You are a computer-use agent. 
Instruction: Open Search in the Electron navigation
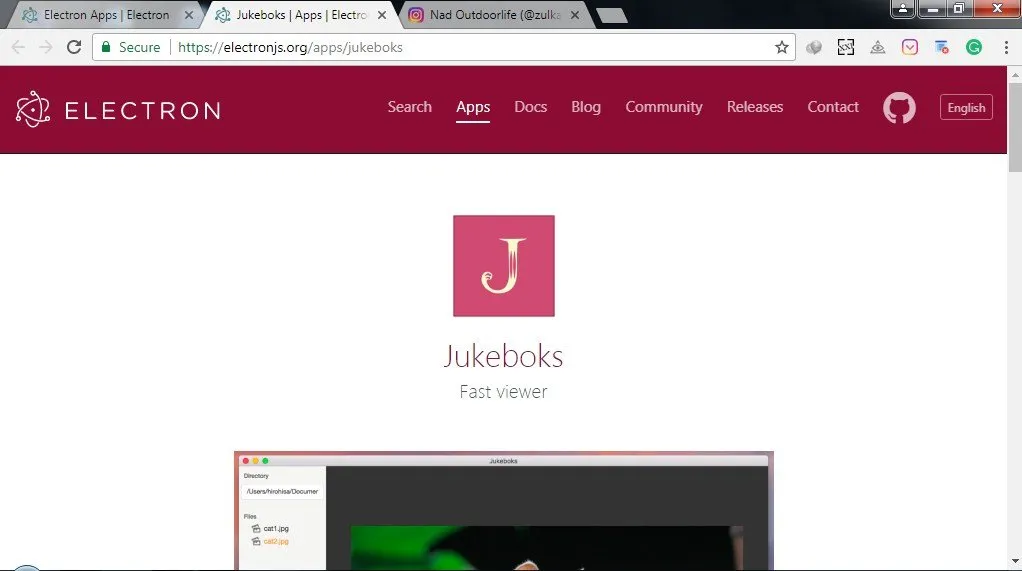tap(409, 107)
